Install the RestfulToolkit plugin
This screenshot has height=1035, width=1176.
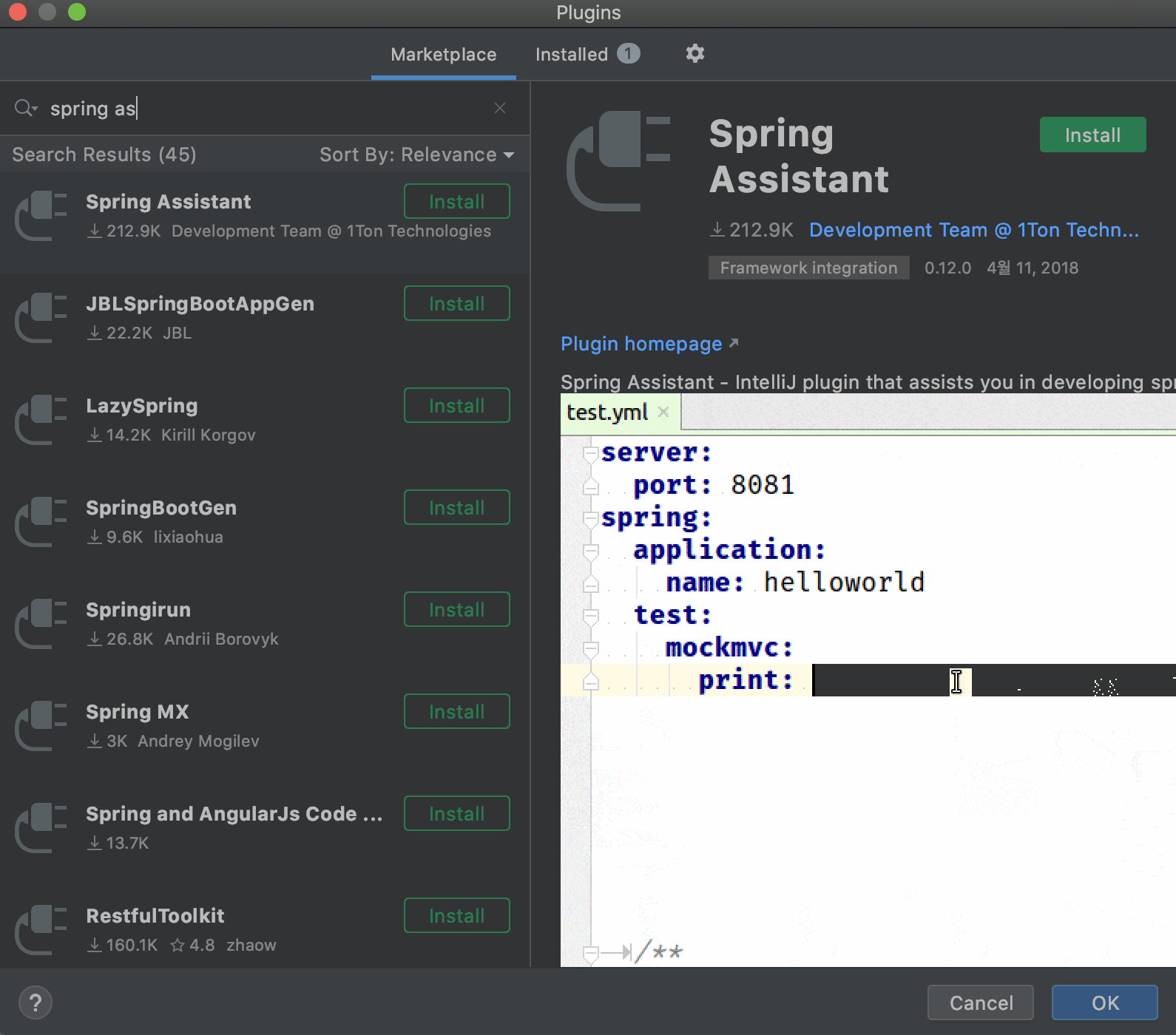pos(457,915)
